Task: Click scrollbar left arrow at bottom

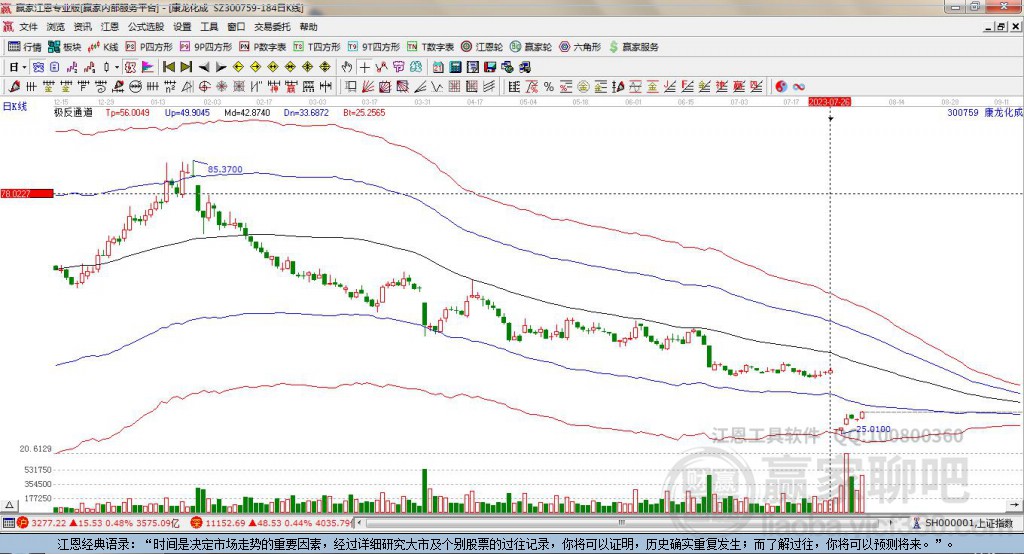Action: 359,523
